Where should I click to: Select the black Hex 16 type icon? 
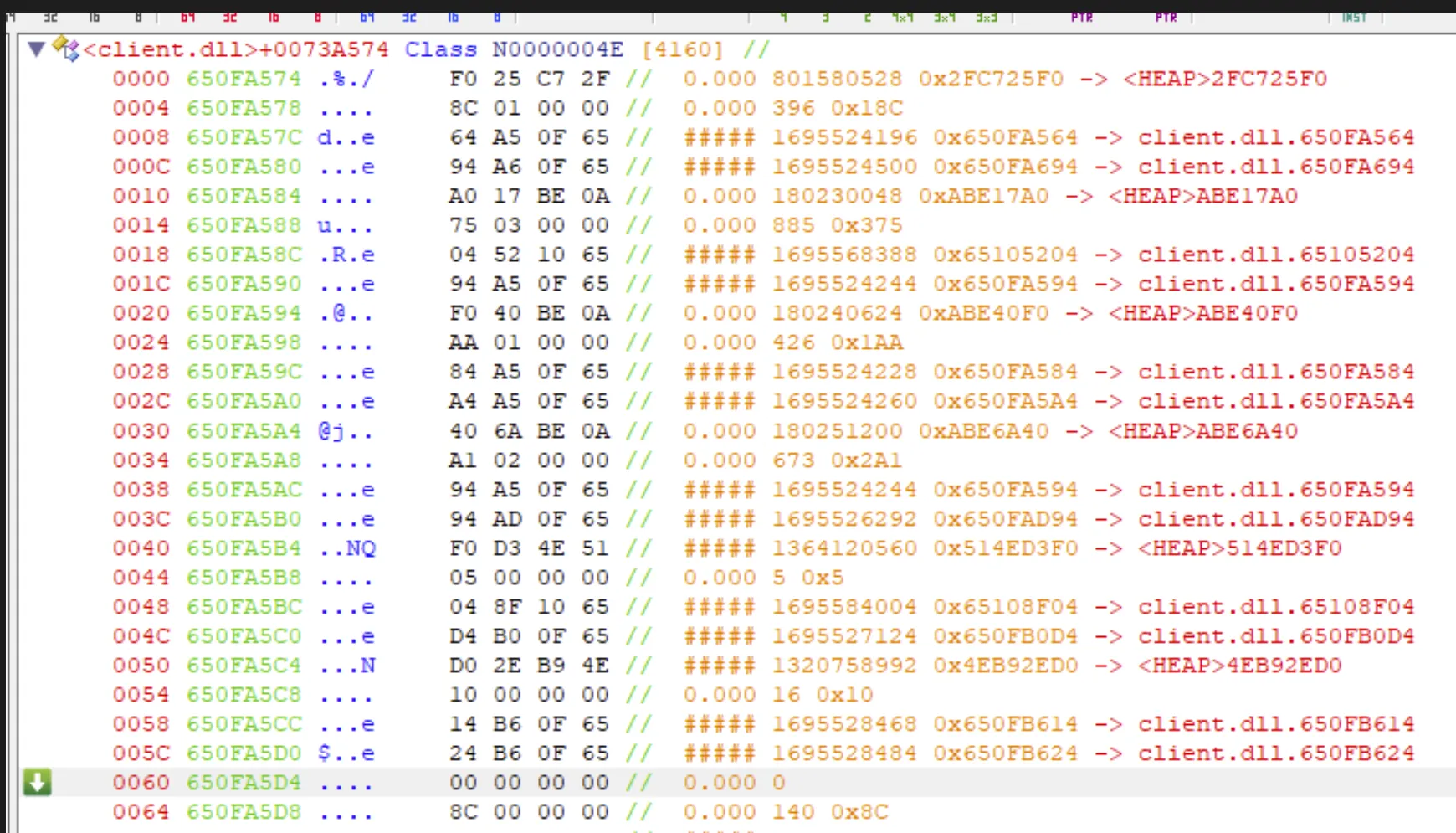[x=94, y=17]
